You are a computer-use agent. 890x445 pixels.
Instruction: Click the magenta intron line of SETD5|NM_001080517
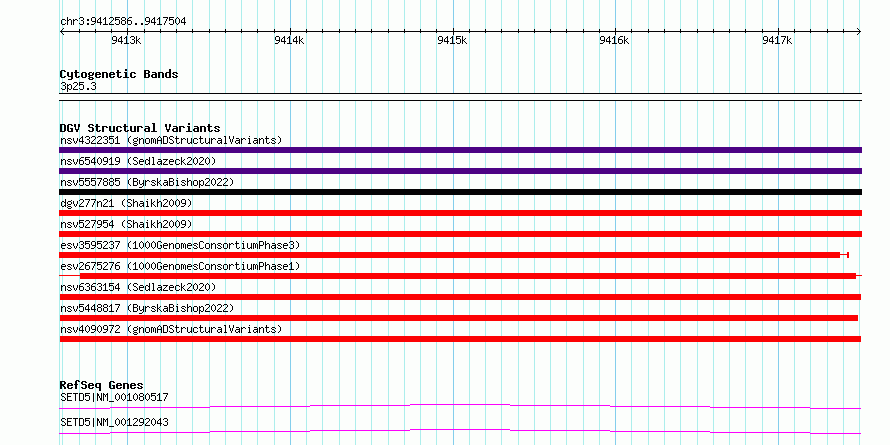click(460, 406)
